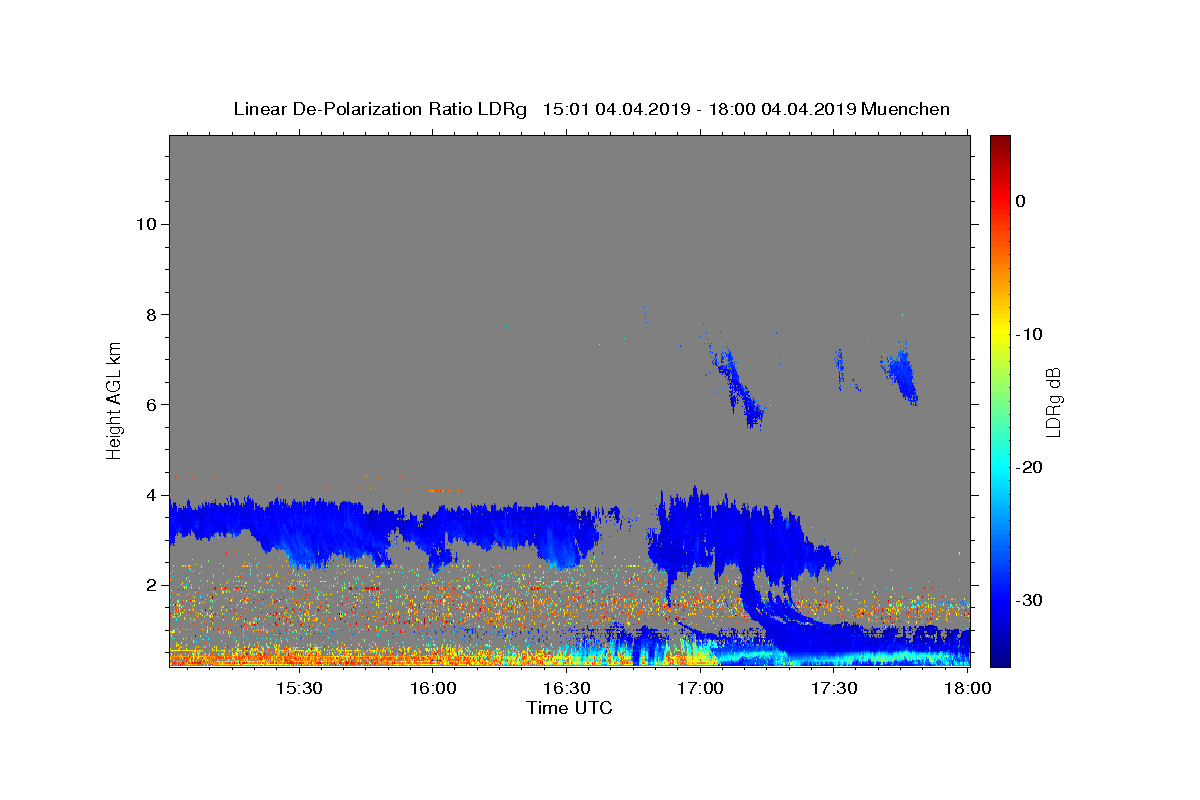The width and height of the screenshot is (1200, 800).
Task: Click the "Height AGL km" axis label
Action: coord(114,399)
